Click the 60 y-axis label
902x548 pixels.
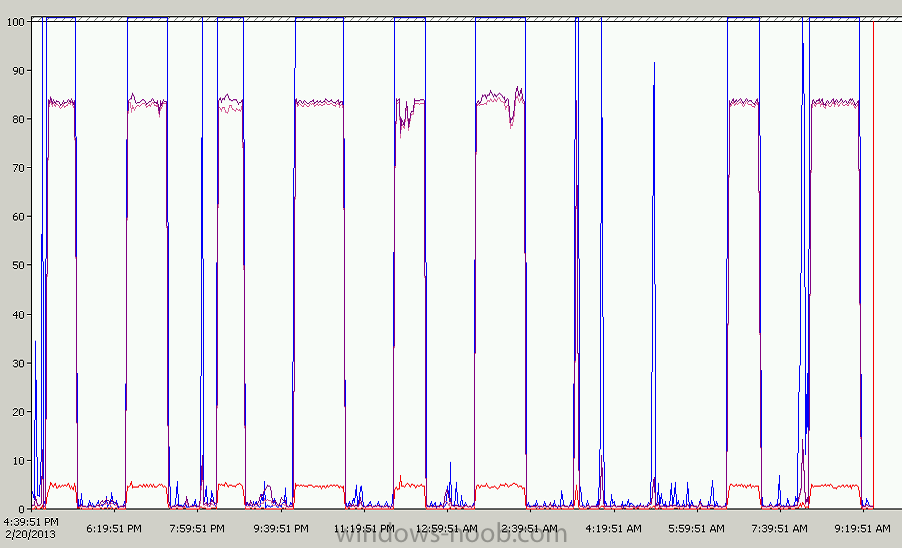click(x=18, y=217)
